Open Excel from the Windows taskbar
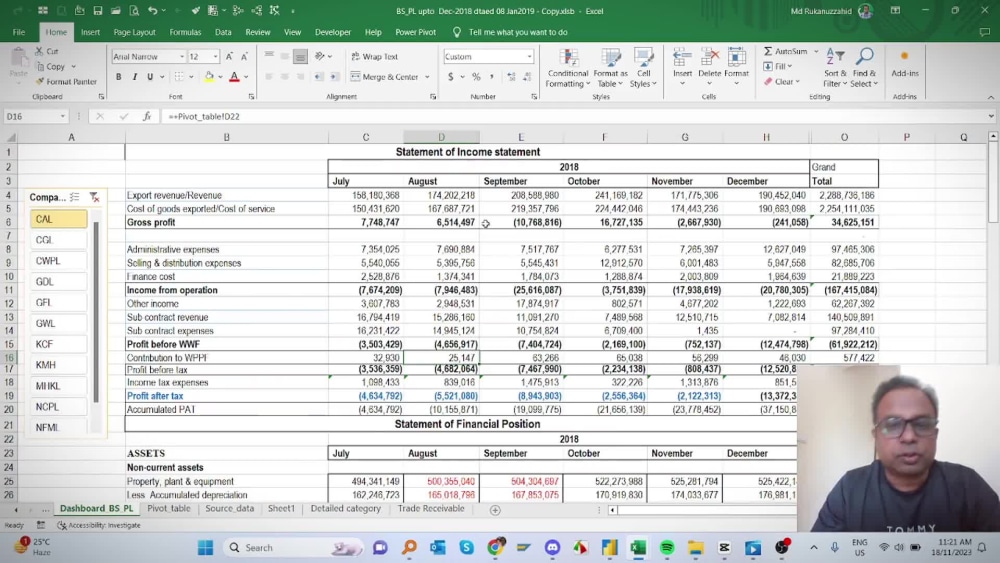 638,548
